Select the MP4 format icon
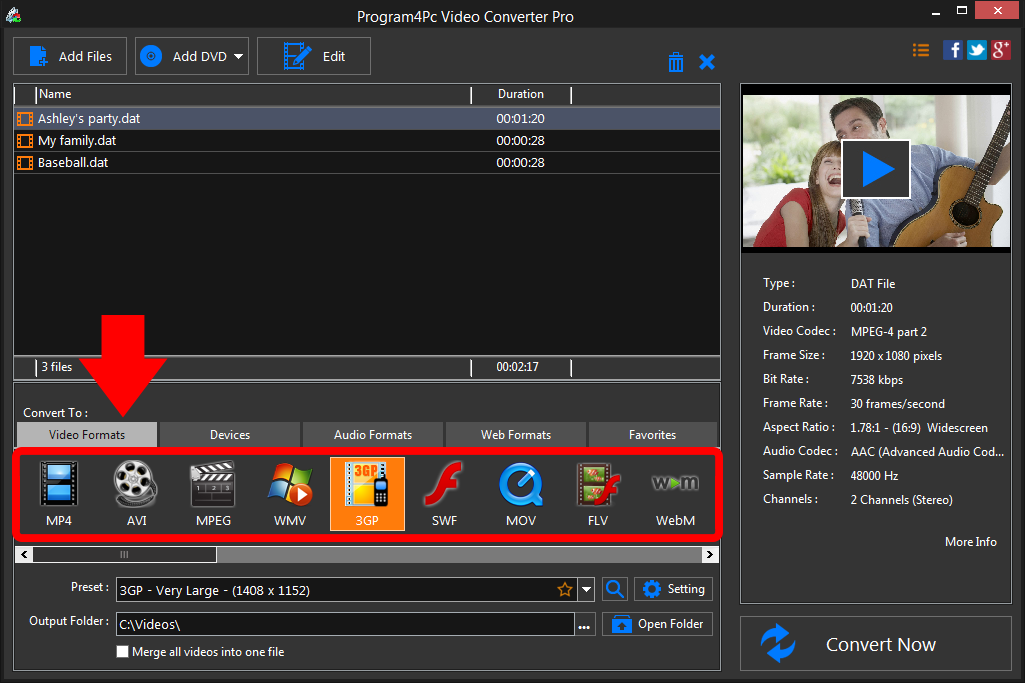The height and width of the screenshot is (683, 1025). tap(59, 492)
